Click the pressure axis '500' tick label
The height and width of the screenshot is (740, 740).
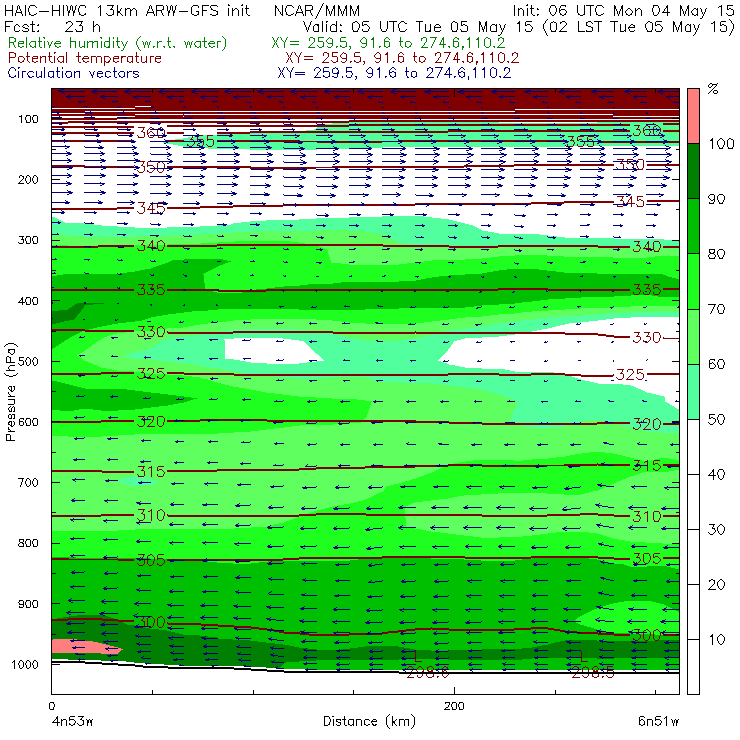click(28, 361)
